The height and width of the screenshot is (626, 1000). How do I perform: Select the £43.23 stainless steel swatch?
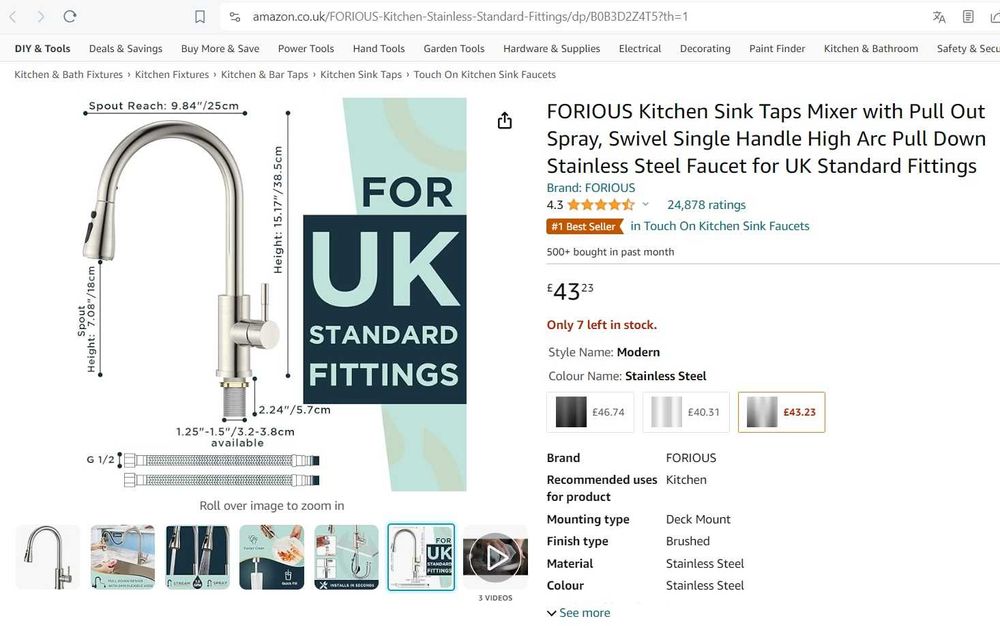781,412
